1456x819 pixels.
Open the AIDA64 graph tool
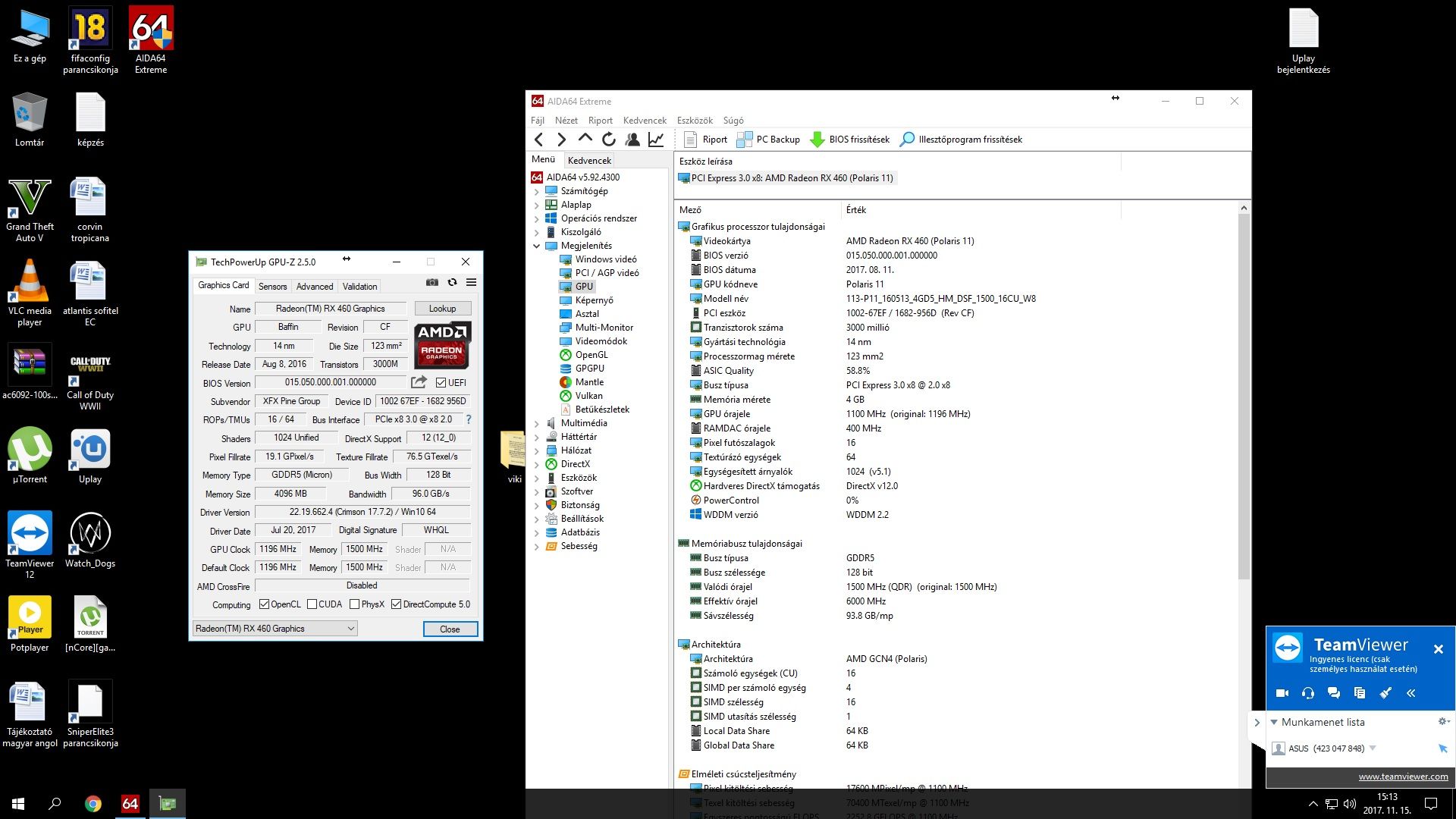657,140
